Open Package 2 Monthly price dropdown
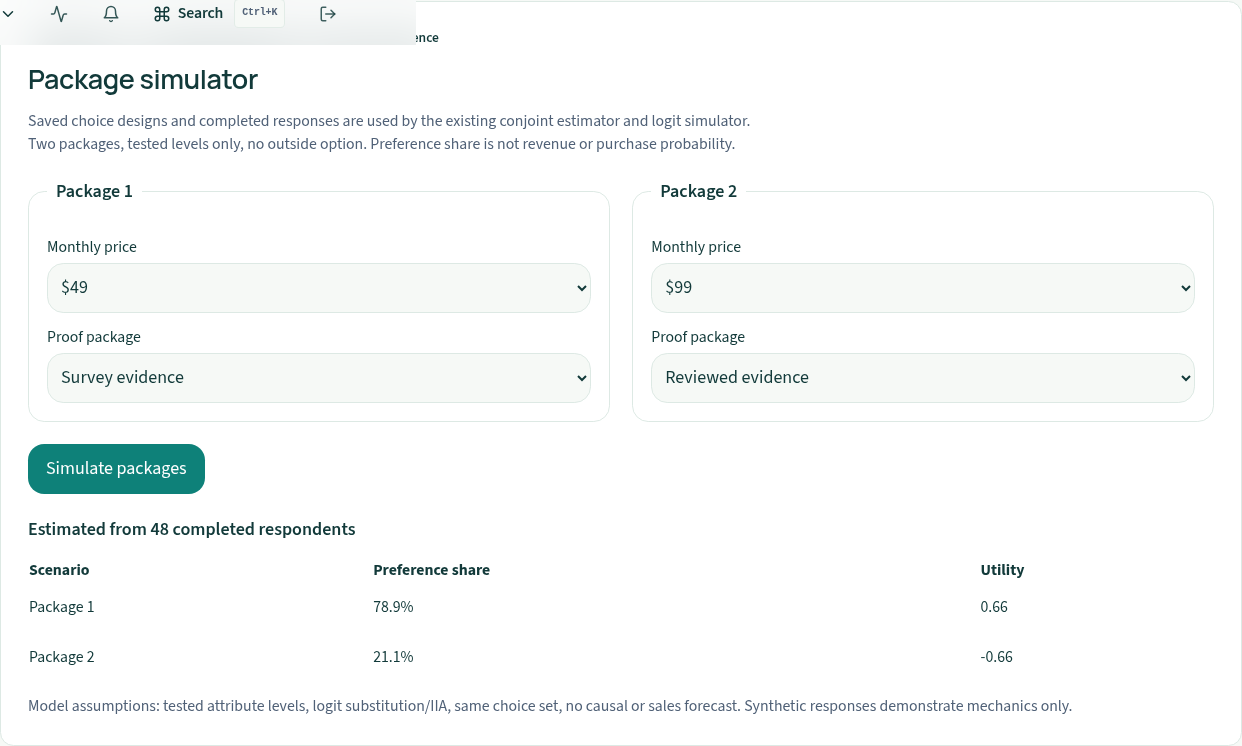 click(923, 288)
